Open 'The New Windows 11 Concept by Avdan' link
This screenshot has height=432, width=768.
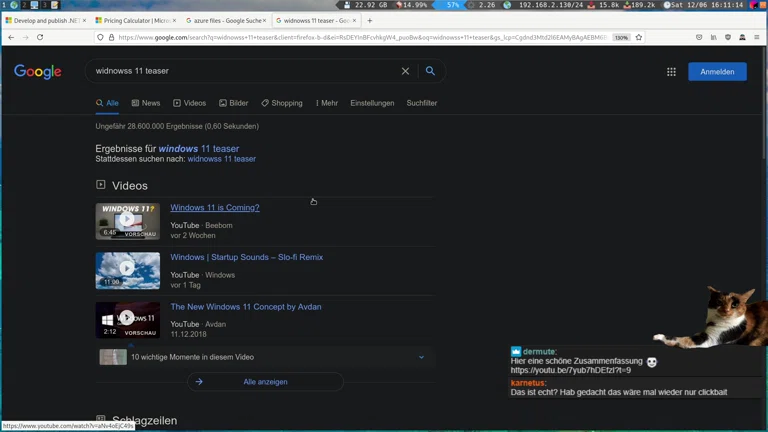(246, 307)
